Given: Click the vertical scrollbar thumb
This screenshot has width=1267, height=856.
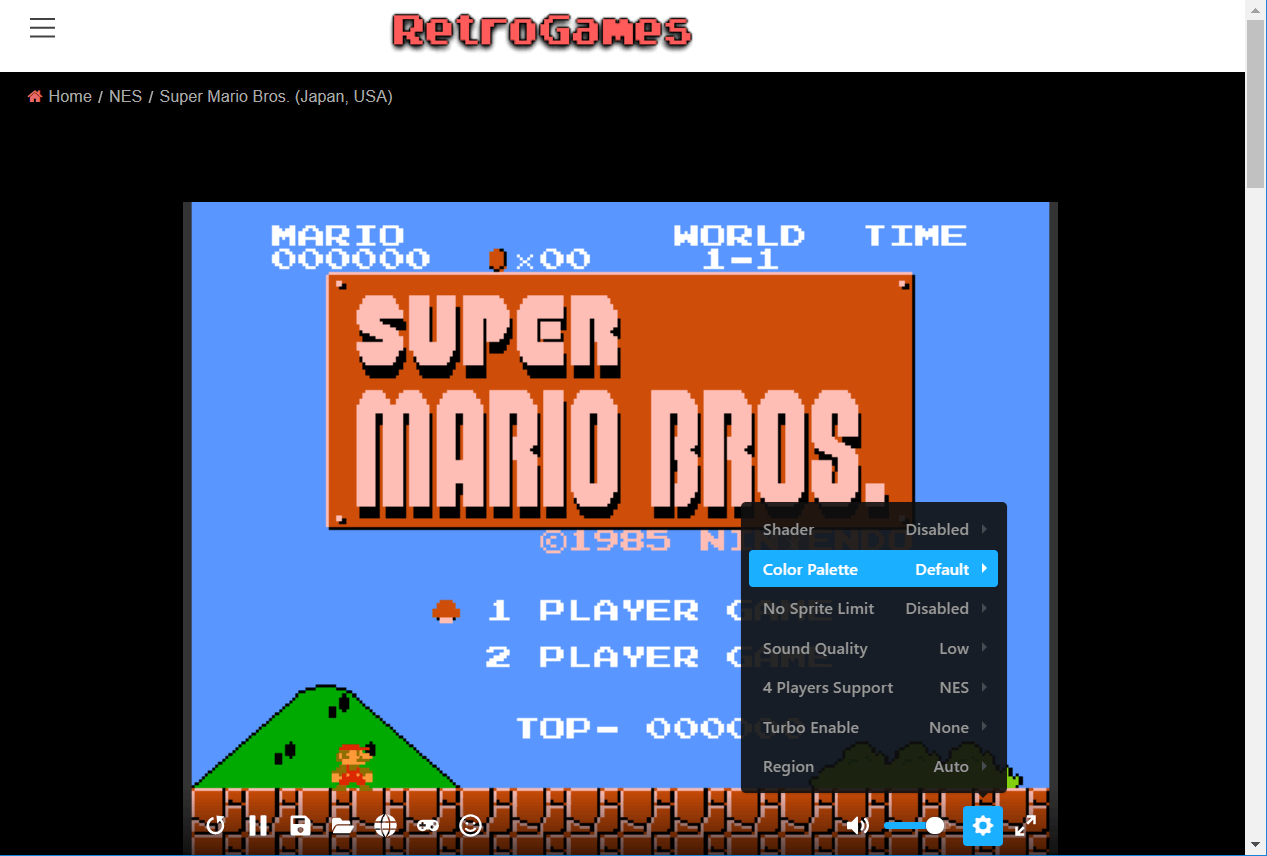Looking at the screenshot, I should tap(1255, 103).
